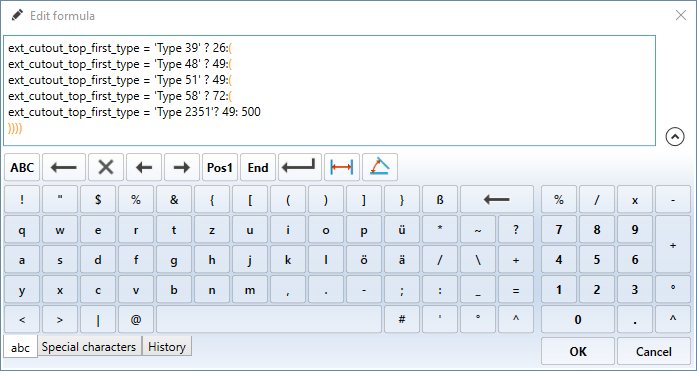Click the delete X icon in toolbar
Screen dimensions: 697x371
click(106, 167)
